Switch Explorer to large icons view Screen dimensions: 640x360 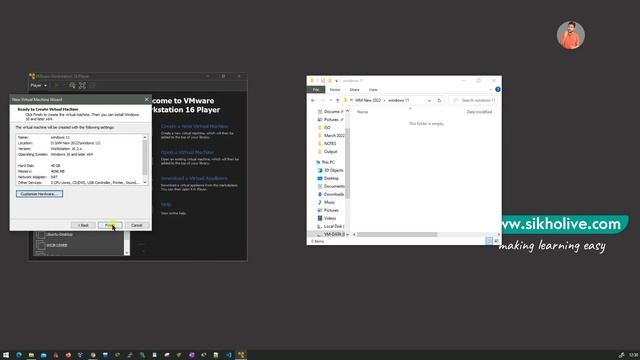(x=496, y=241)
